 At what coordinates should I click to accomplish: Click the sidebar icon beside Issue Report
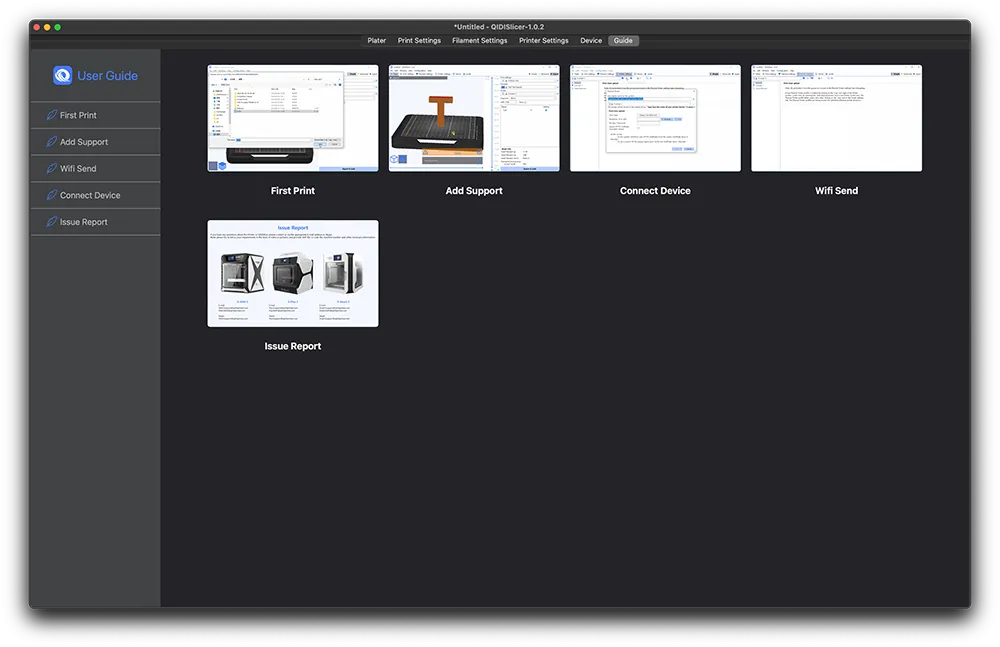(x=51, y=222)
